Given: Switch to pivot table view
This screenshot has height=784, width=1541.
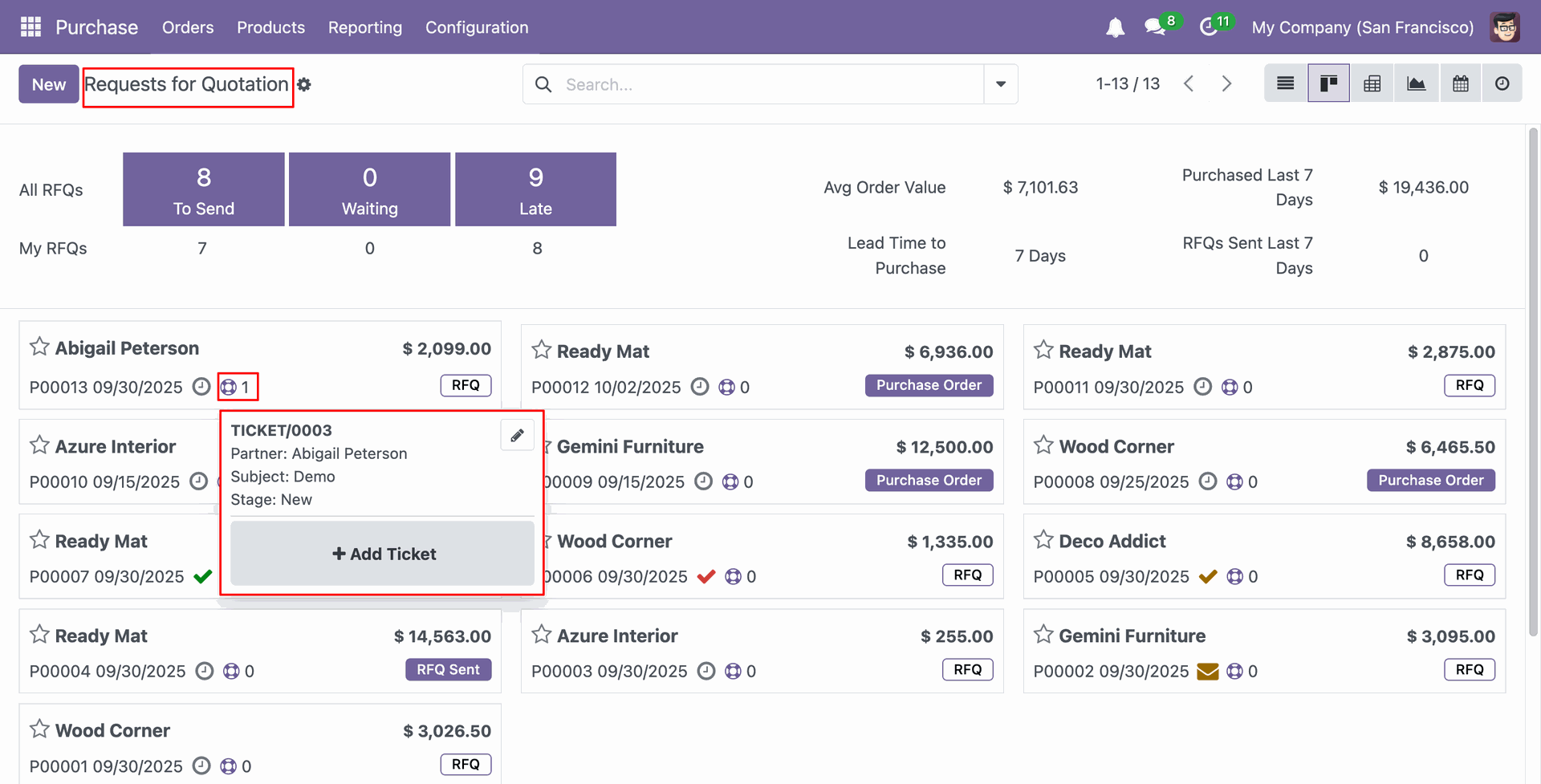Looking at the screenshot, I should tap(1372, 83).
